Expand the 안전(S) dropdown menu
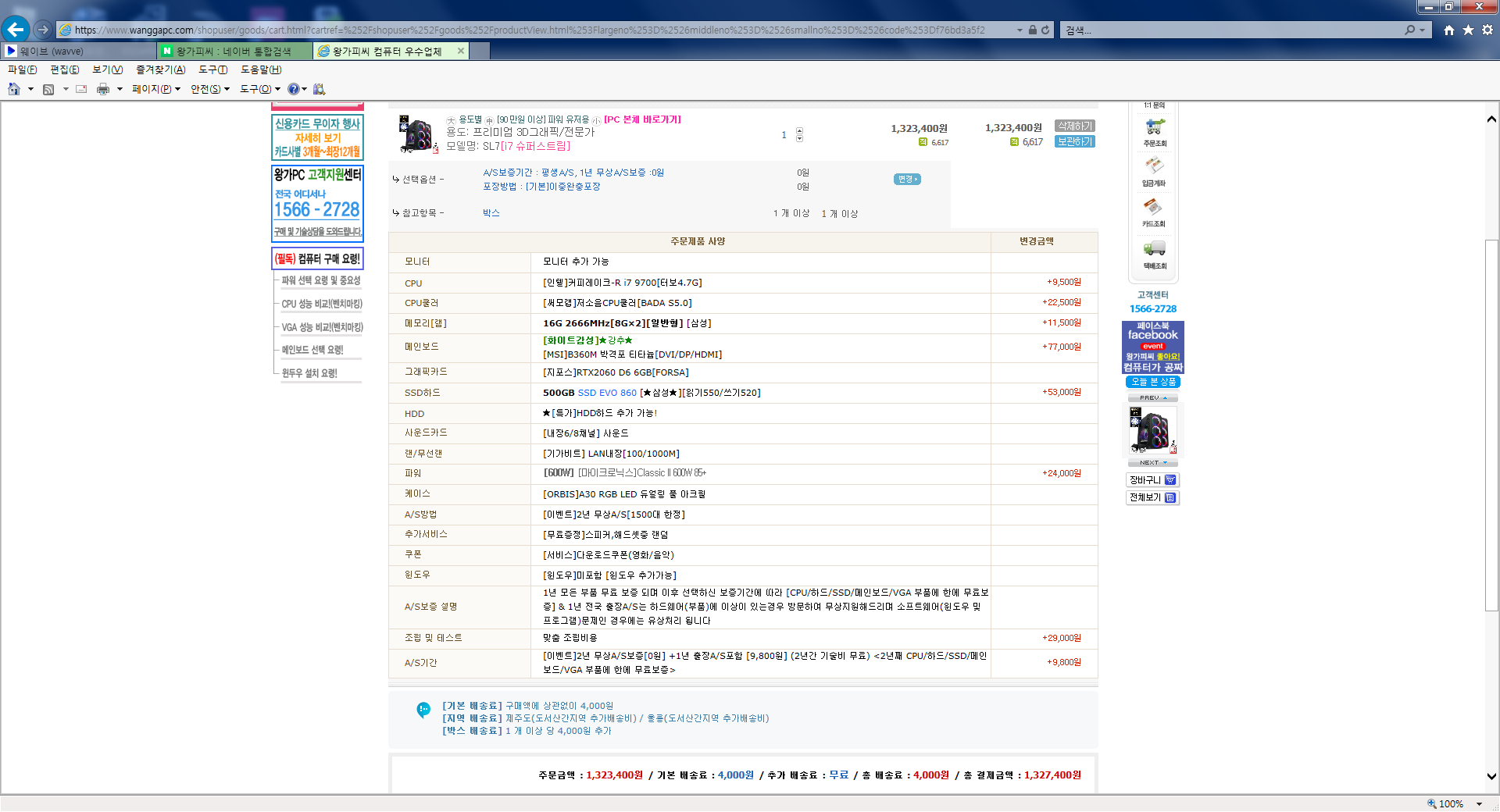 (210, 89)
